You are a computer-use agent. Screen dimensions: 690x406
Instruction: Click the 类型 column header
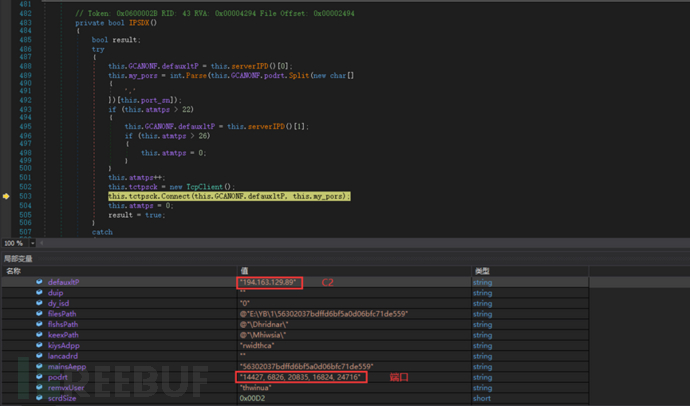pyautogui.click(x=480, y=271)
